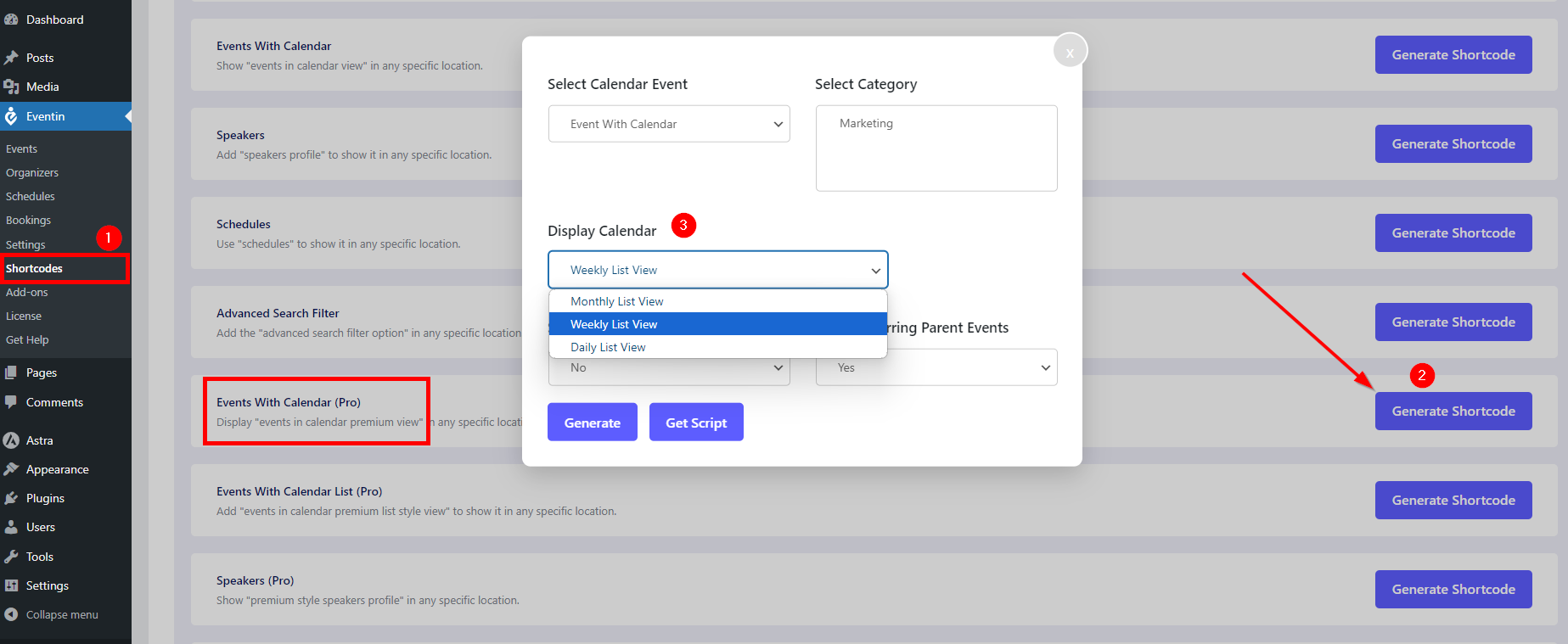
Task: Click 'Events With Calendar (Pro)' title text
Action: pyautogui.click(x=289, y=402)
